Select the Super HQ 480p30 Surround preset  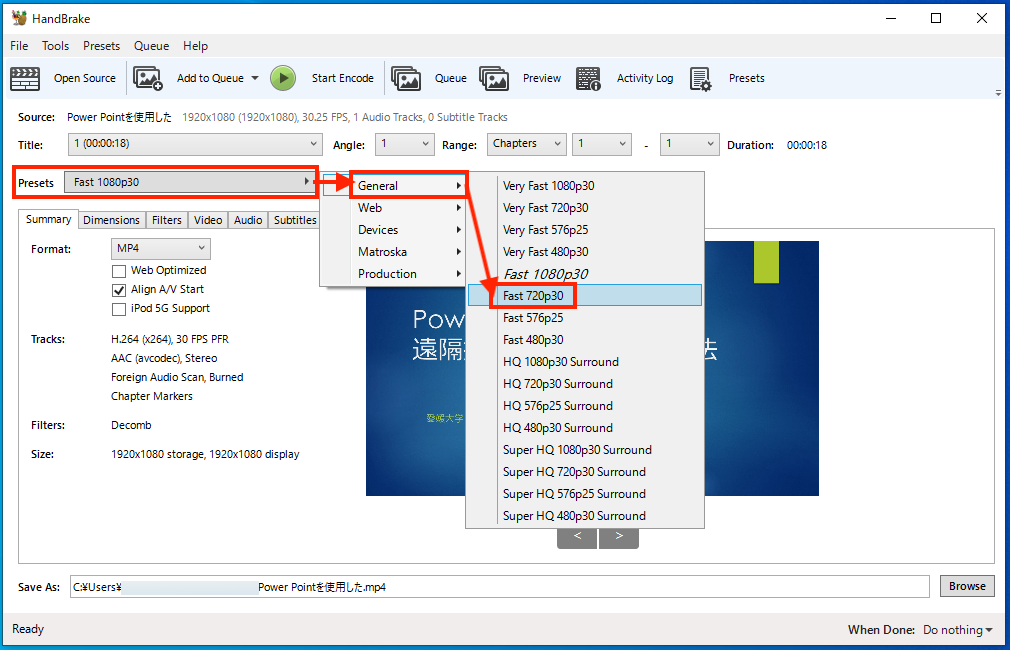[x=585, y=515]
